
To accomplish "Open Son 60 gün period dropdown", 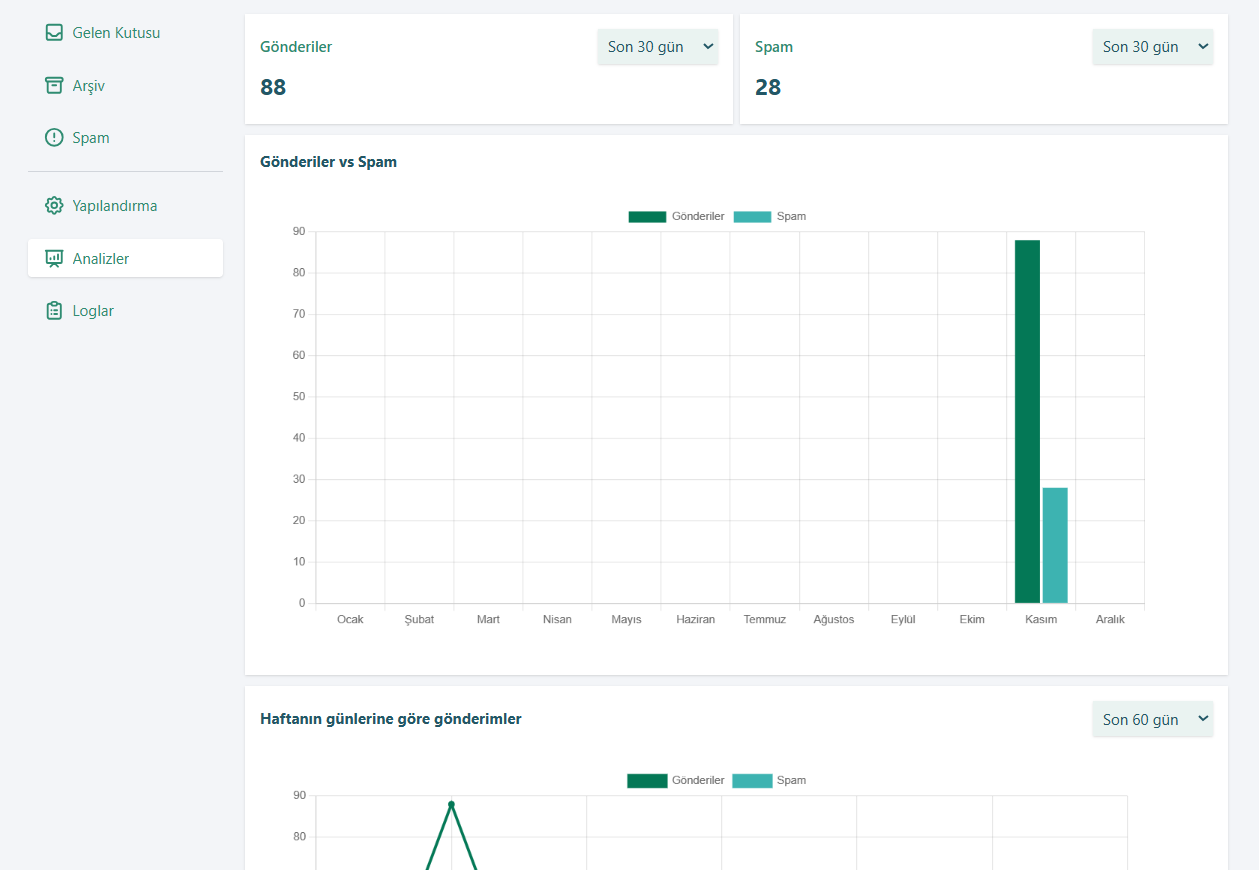I will [x=1153, y=719].
